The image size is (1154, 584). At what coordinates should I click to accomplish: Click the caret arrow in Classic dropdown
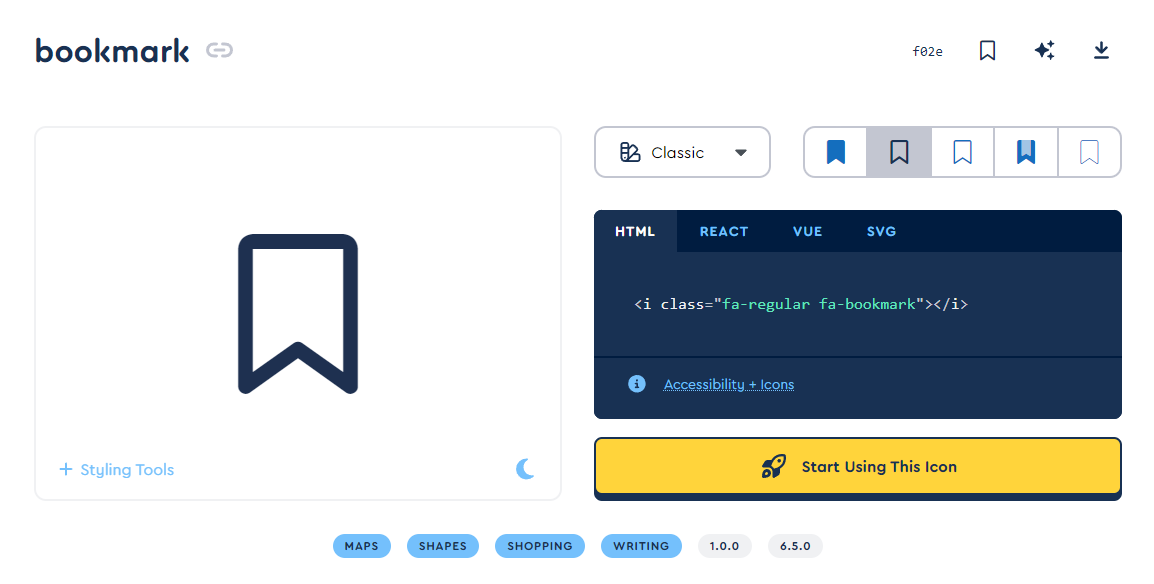point(741,153)
